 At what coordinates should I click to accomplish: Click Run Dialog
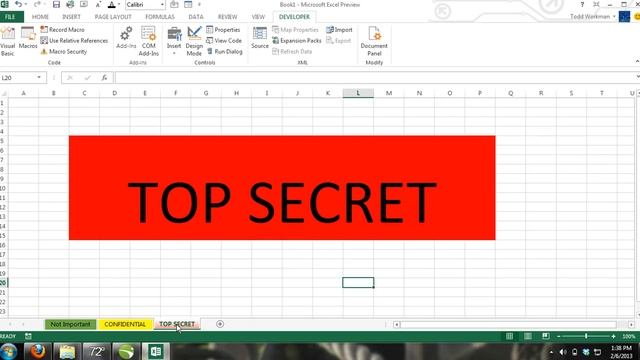click(224, 51)
